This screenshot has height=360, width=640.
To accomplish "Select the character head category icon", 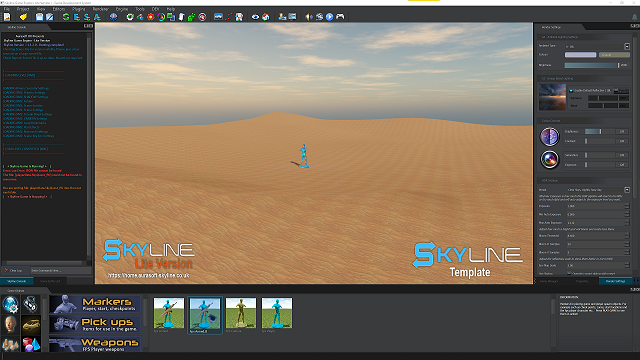I will (x=10, y=324).
